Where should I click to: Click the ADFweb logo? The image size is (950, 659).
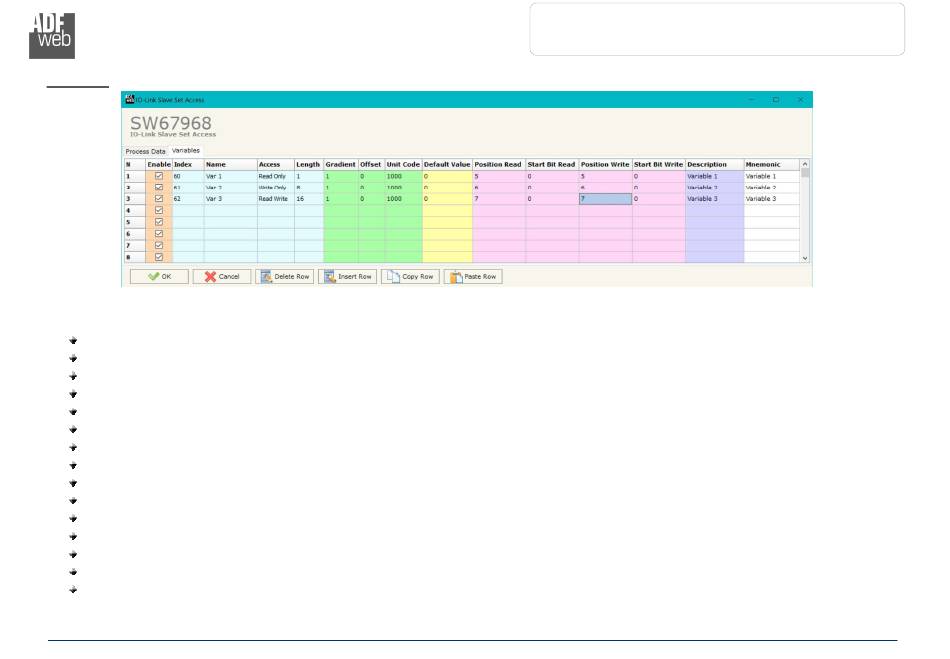click(x=51, y=33)
